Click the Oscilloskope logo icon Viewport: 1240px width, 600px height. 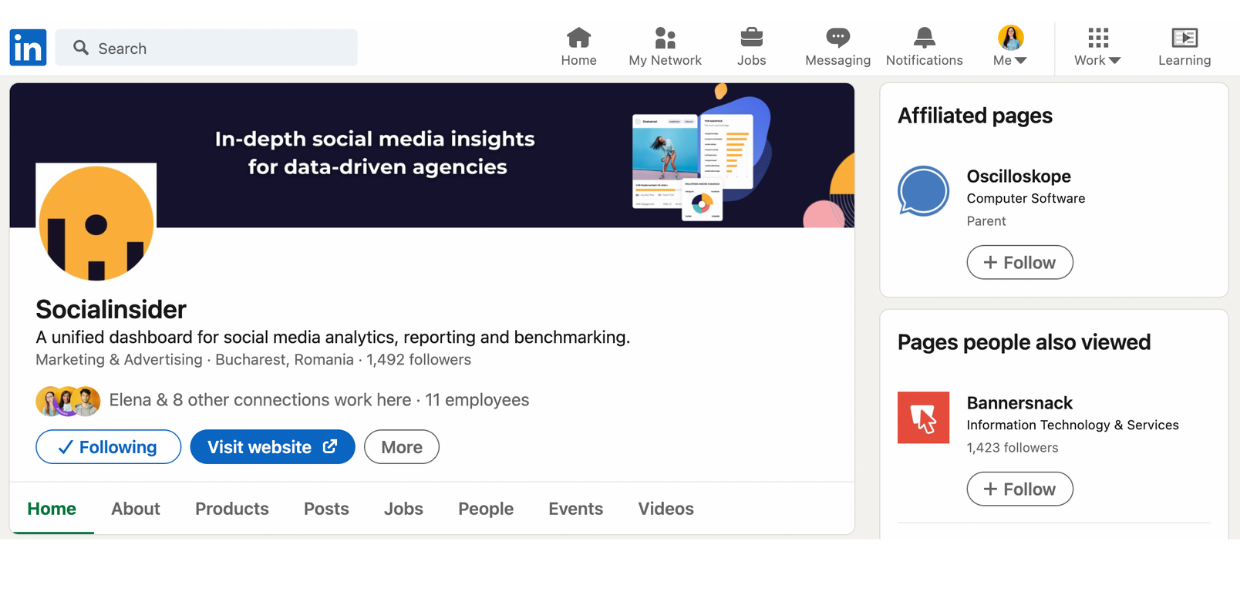click(923, 191)
